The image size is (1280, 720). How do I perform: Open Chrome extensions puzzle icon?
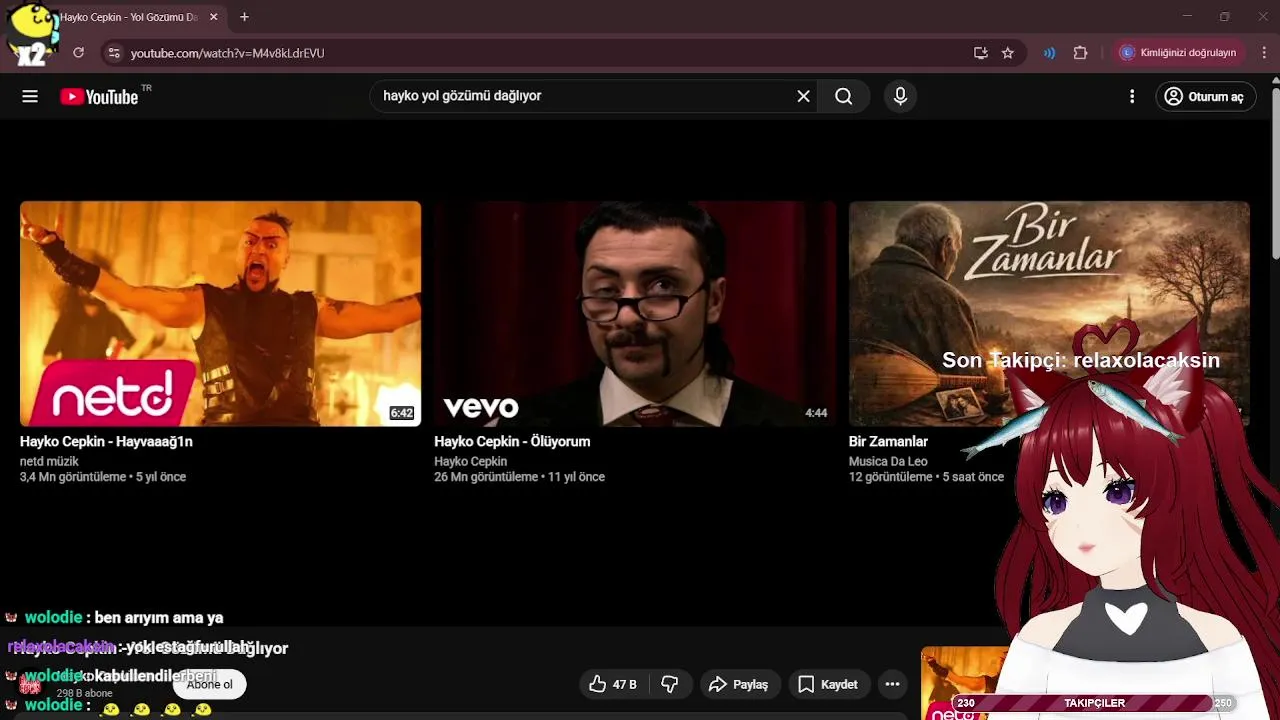[1080, 53]
